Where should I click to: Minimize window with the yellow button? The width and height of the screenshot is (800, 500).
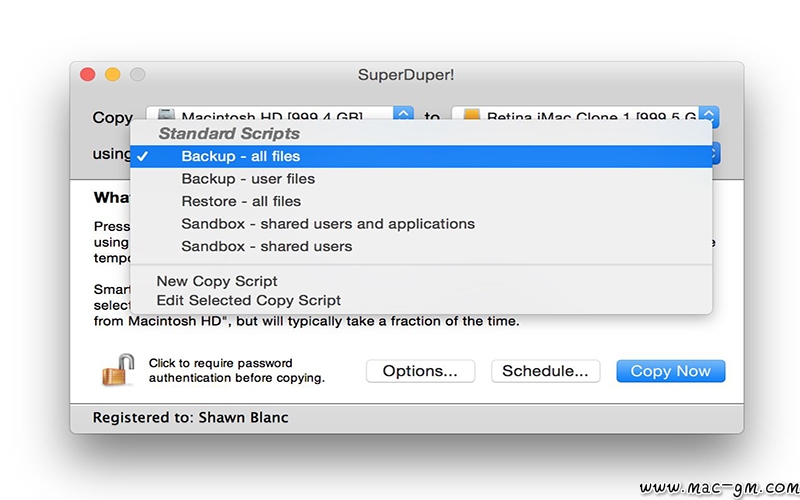[x=113, y=74]
